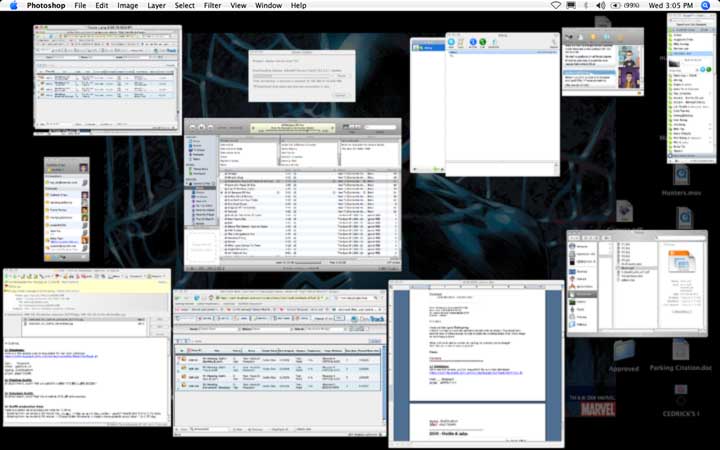Click the Finder back/forward navigation buttons

[x=574, y=238]
